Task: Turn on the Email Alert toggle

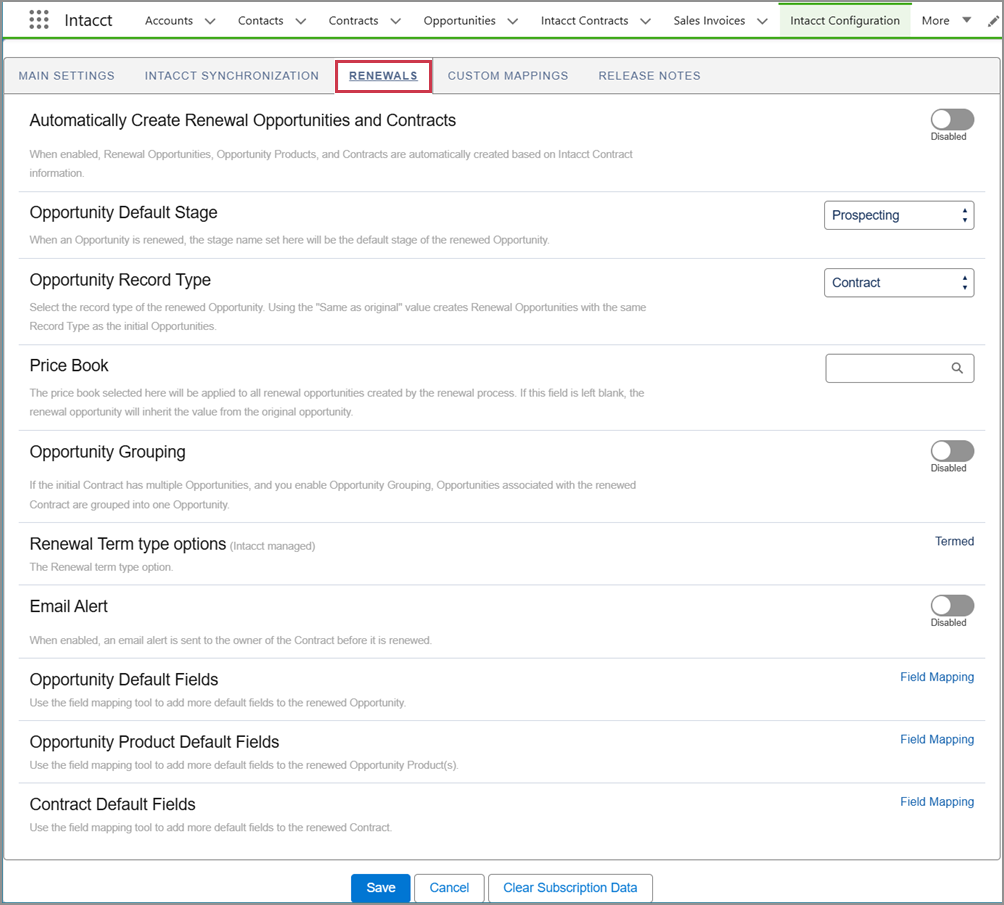Action: [950, 606]
